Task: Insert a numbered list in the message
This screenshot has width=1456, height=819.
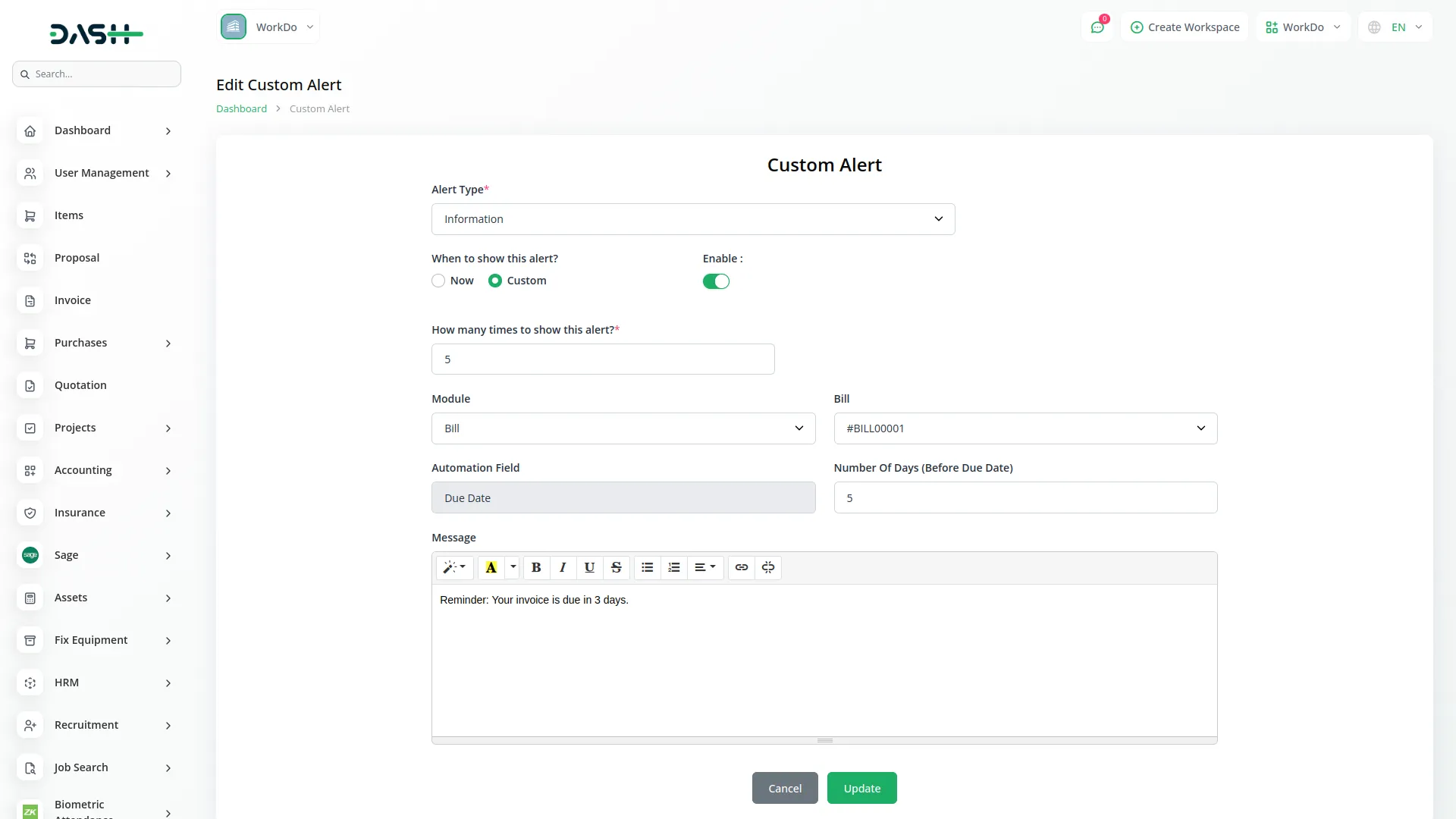Action: click(674, 567)
